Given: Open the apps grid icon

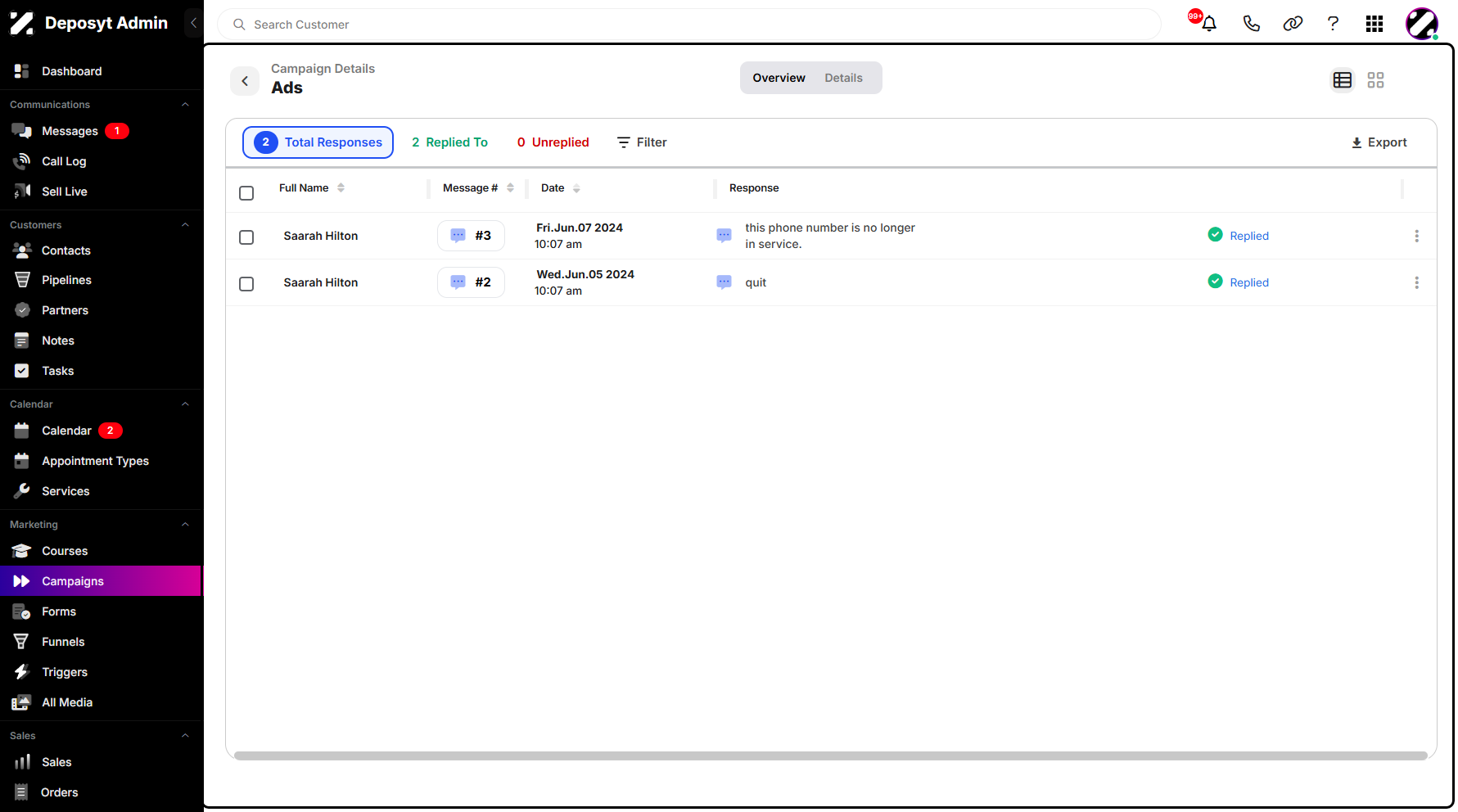Looking at the screenshot, I should pyautogui.click(x=1374, y=24).
